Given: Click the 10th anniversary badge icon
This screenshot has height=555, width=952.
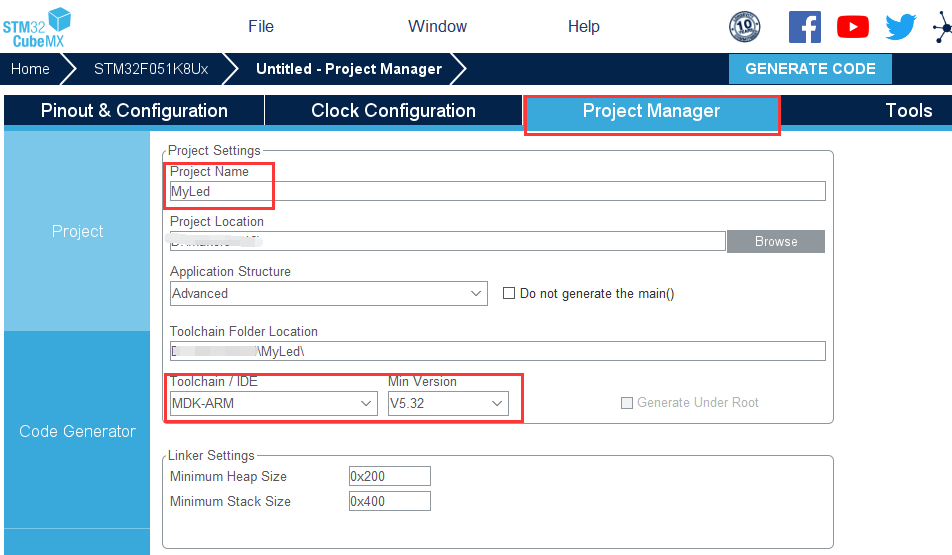Looking at the screenshot, I should click(744, 27).
